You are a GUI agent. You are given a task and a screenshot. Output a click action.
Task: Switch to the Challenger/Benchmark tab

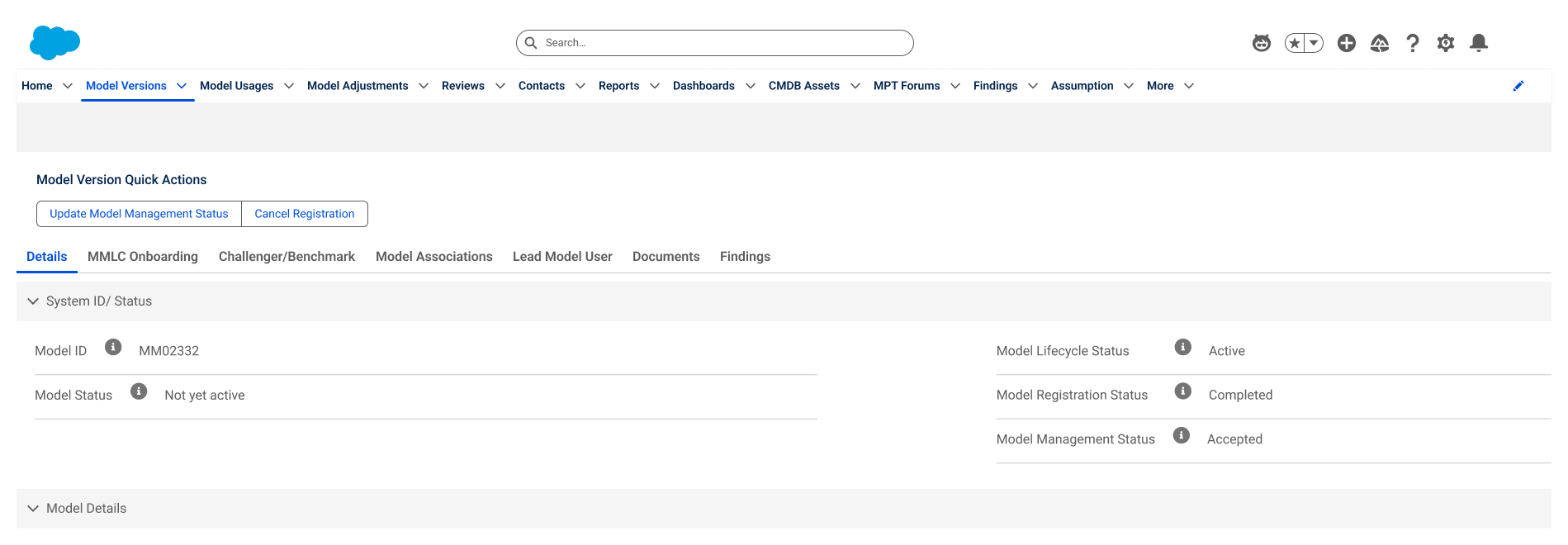tap(287, 257)
